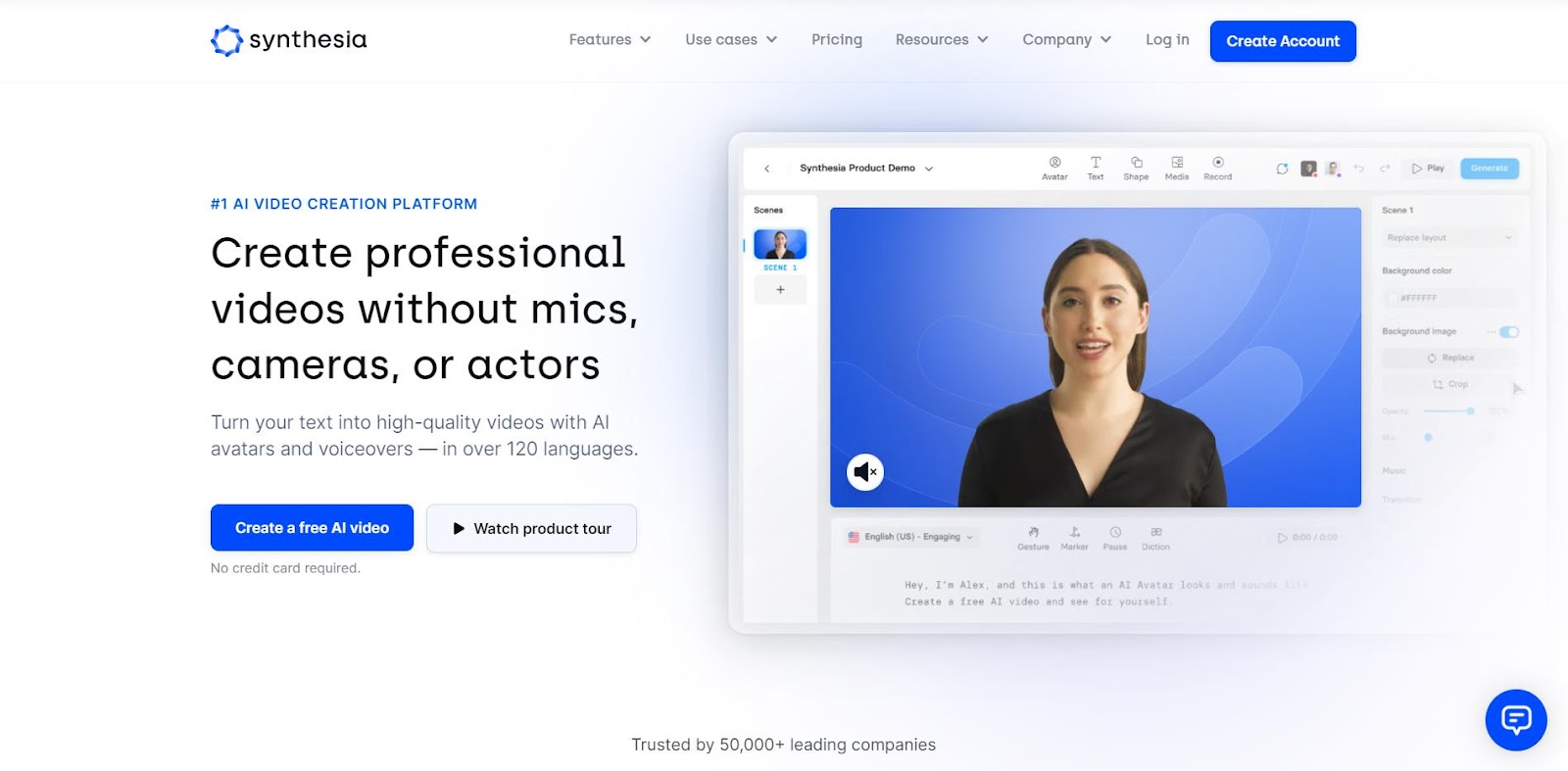1568x771 pixels.
Task: Click the '#1 AI VIDEO CREATION PLATFORM' tagline
Action: point(344,204)
